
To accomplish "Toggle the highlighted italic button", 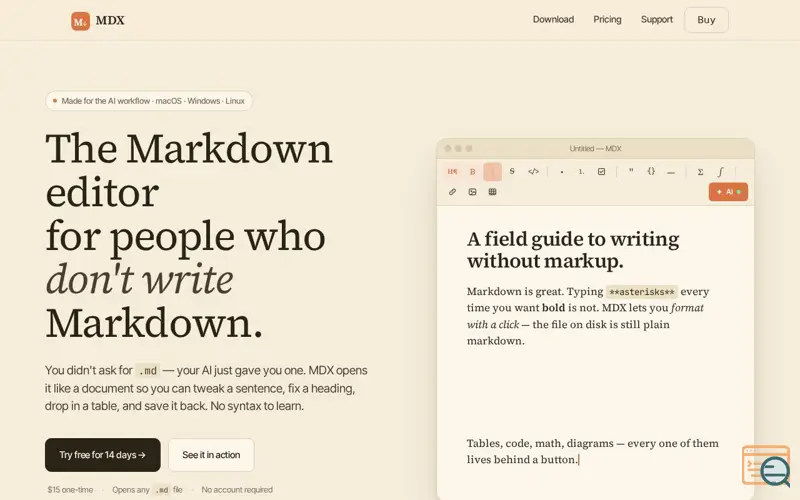I will 492,171.
